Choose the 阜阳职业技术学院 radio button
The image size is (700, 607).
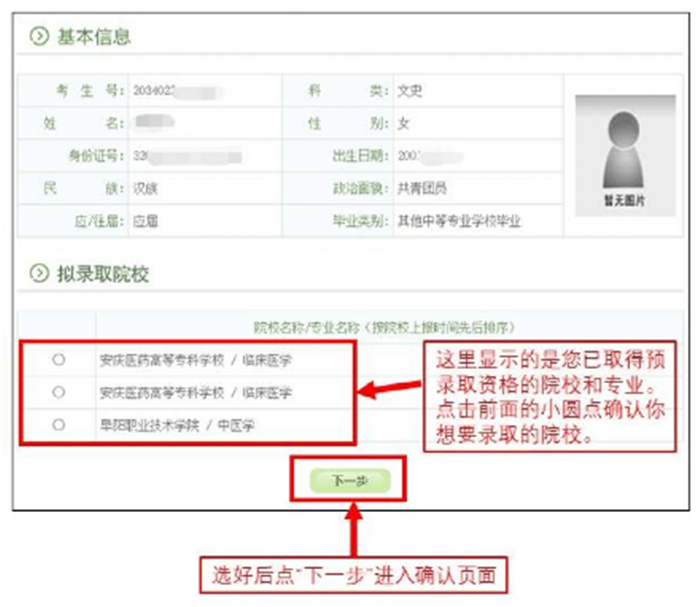pyautogui.click(x=58, y=424)
